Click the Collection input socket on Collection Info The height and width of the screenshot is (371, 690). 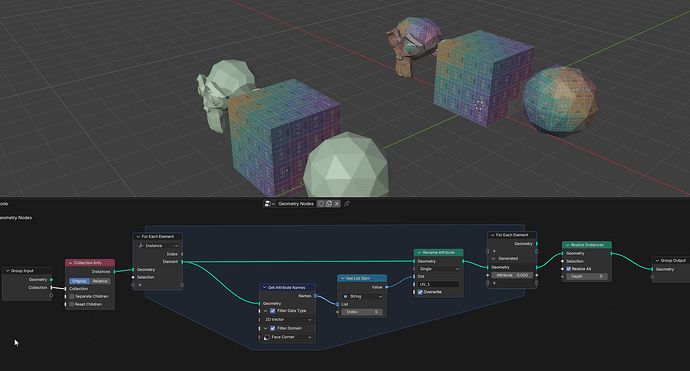[x=66, y=289]
